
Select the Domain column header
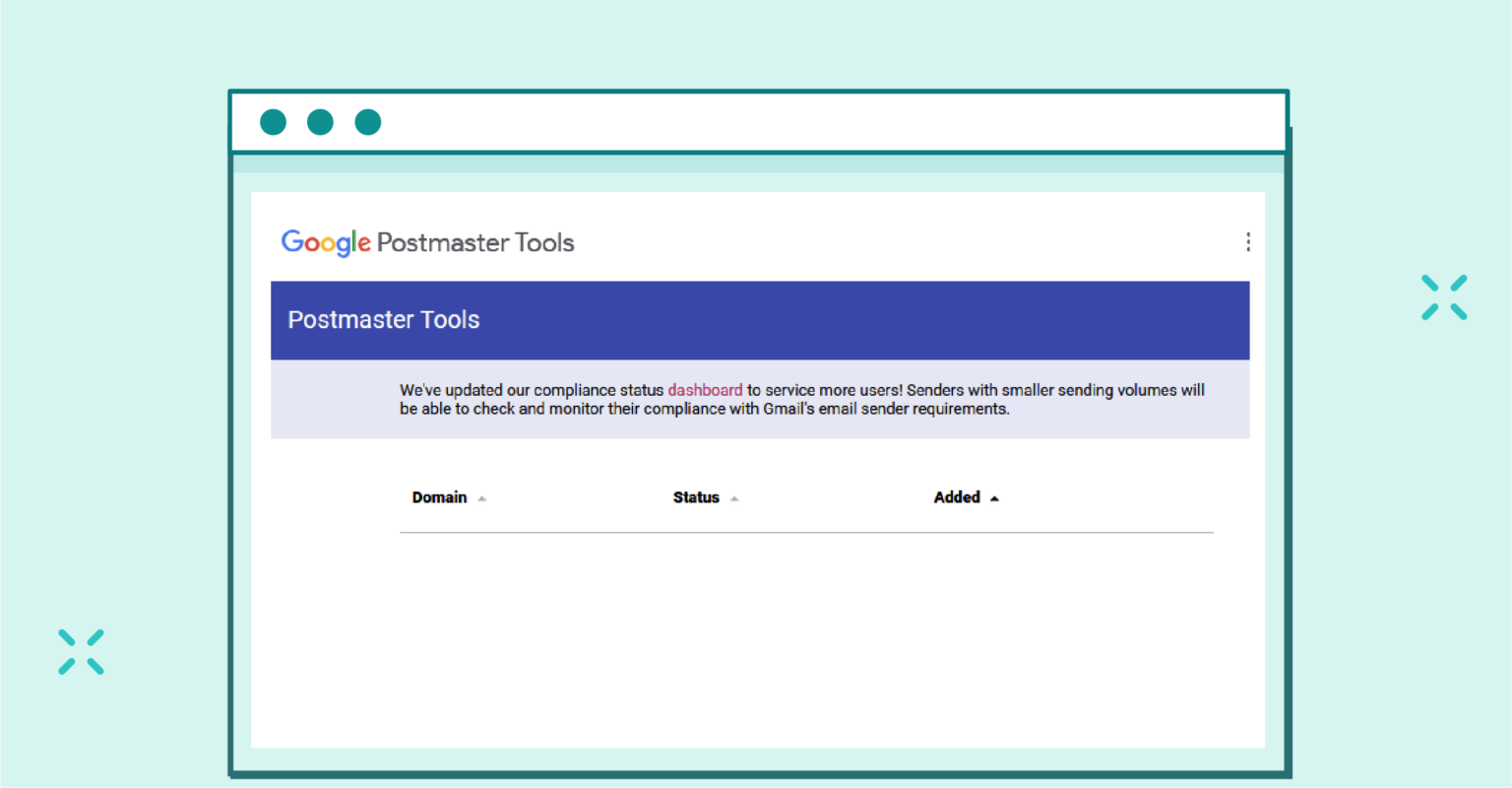[439, 497]
